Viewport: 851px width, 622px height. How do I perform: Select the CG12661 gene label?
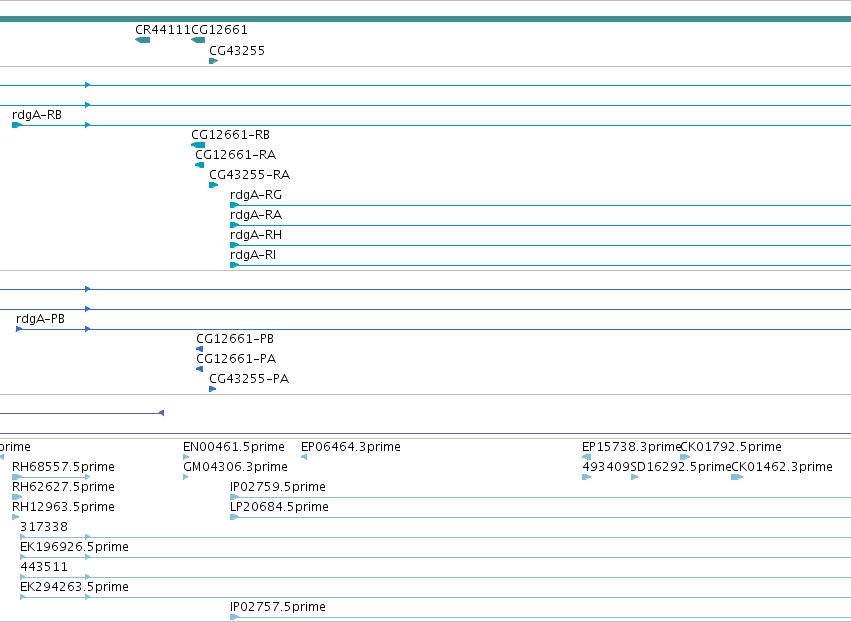(219, 30)
